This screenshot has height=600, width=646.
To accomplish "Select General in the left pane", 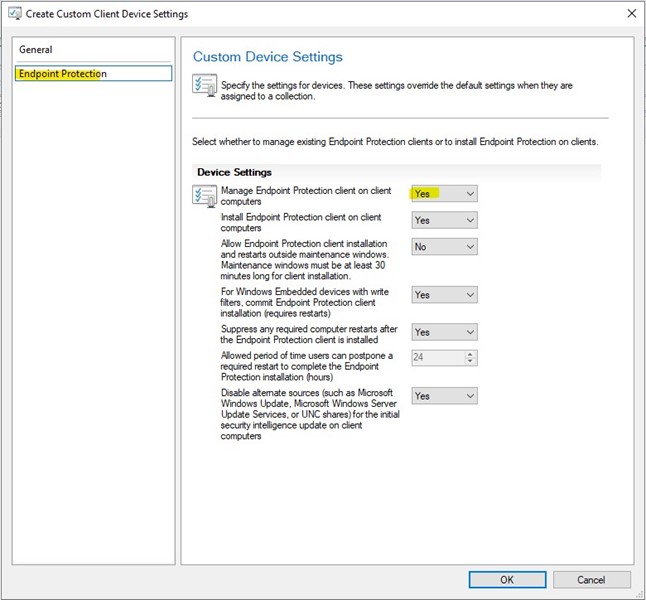I will (36, 49).
